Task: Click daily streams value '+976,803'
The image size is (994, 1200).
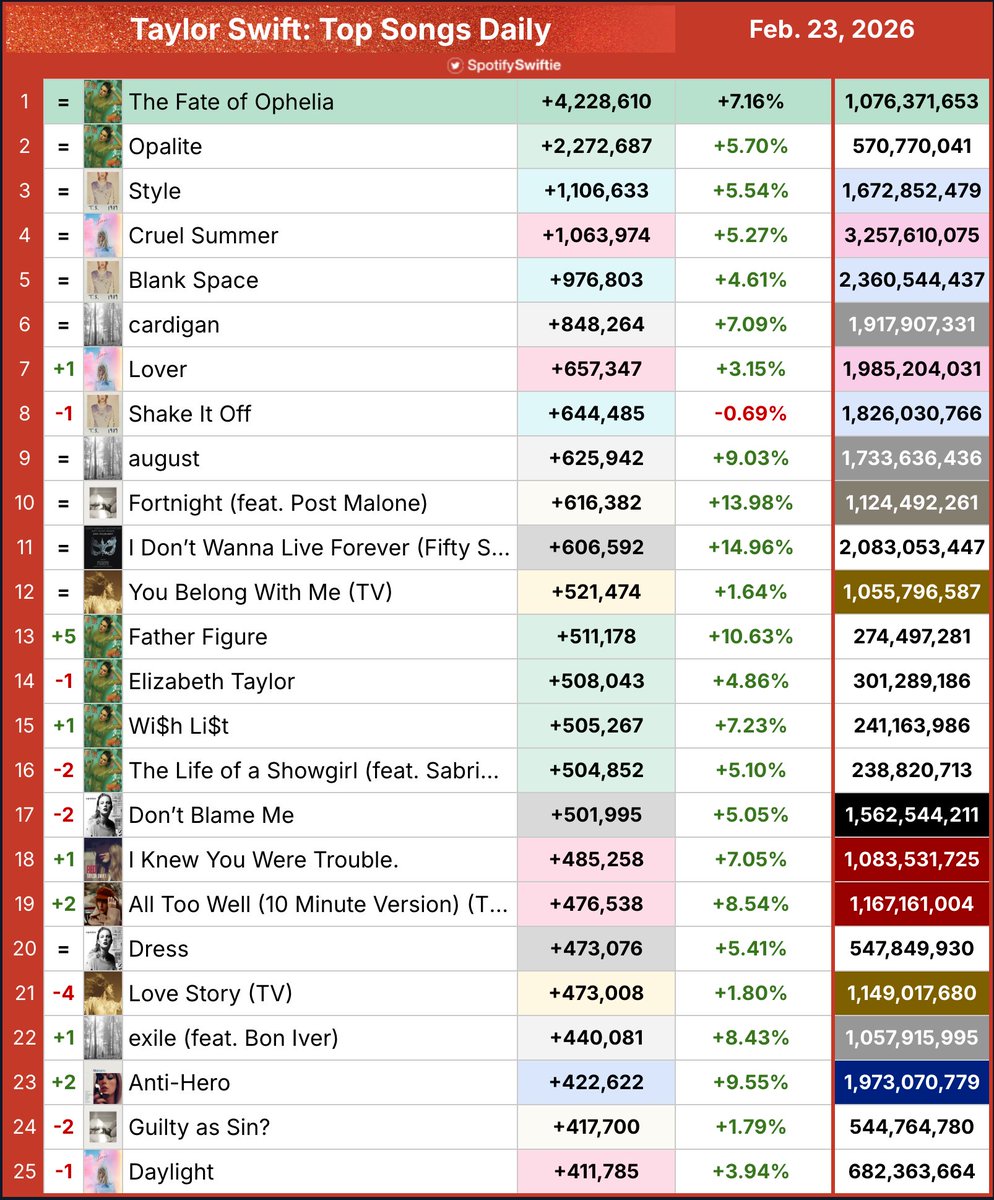Action: pos(596,280)
